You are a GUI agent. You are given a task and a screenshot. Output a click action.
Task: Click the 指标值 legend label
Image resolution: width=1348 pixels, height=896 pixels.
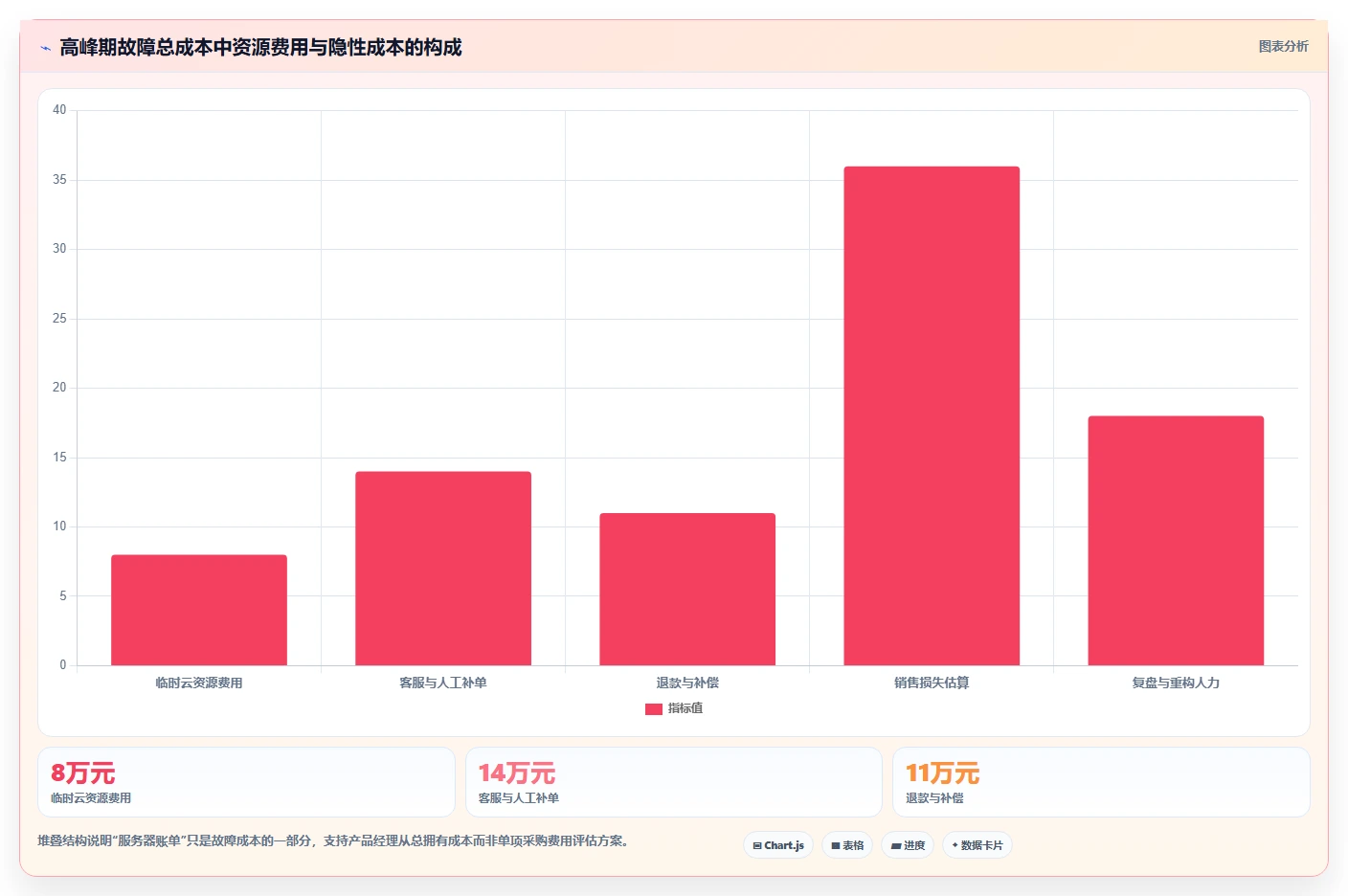pos(685,708)
